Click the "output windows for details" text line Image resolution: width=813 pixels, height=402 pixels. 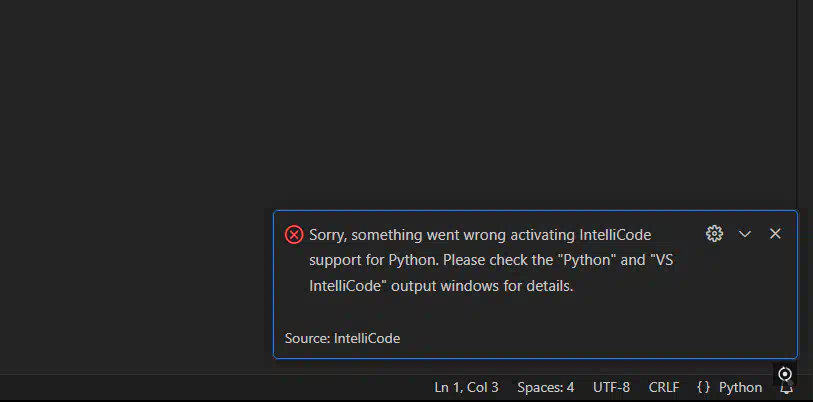(x=441, y=286)
